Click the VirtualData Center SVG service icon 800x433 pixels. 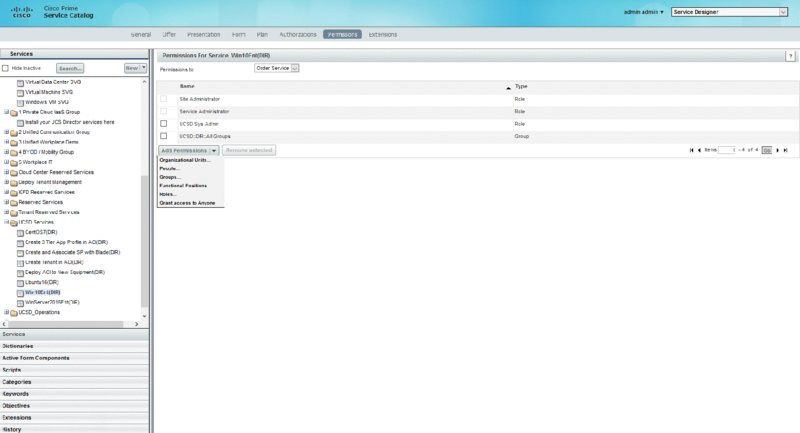tap(20, 83)
